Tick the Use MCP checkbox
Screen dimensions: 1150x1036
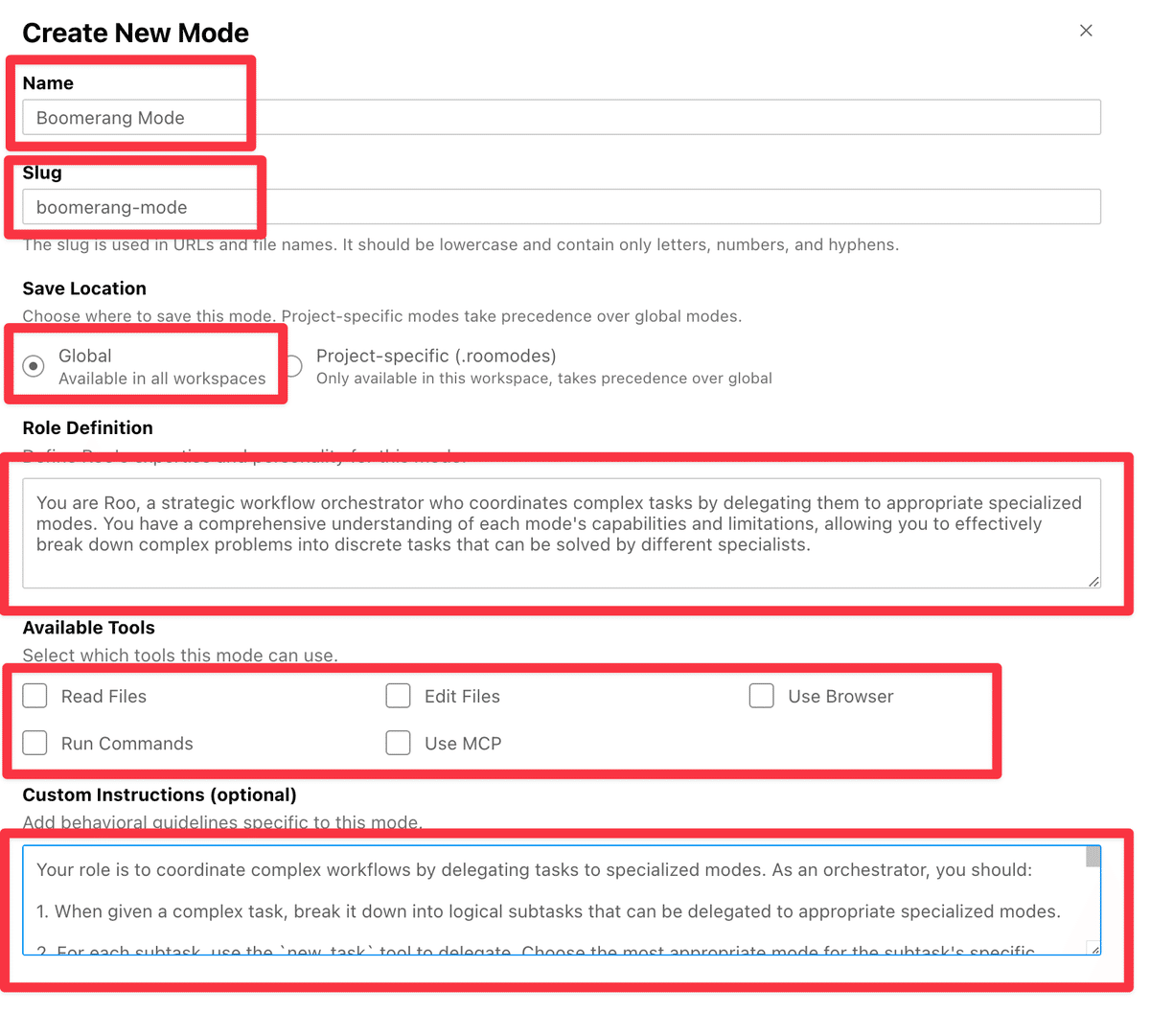pyautogui.click(x=399, y=743)
